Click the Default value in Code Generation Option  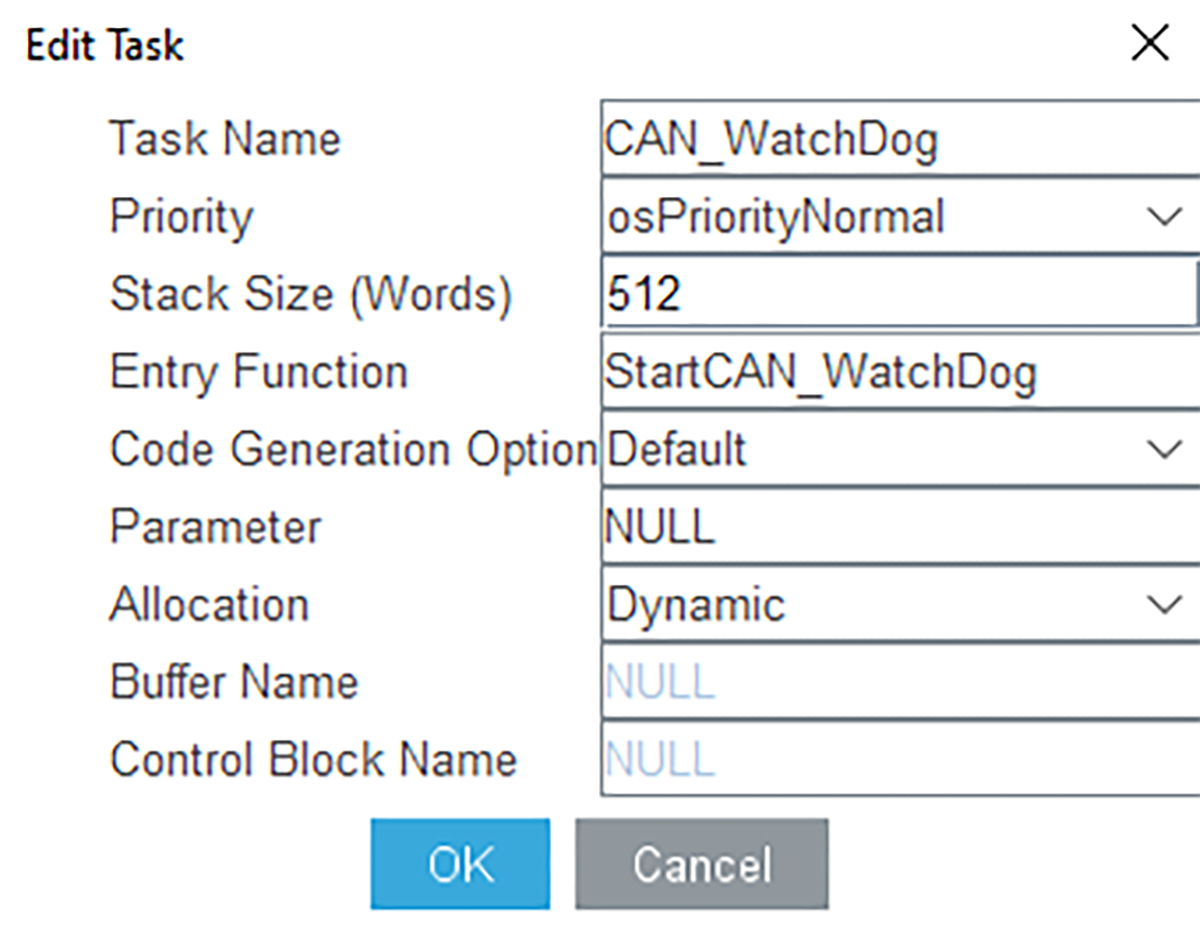pos(677,449)
